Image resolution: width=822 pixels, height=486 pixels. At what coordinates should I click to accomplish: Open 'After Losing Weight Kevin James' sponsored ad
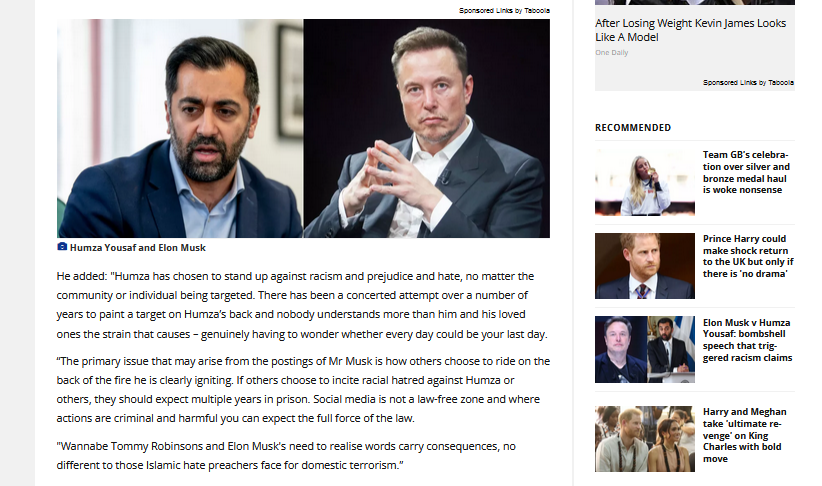[x=690, y=30]
